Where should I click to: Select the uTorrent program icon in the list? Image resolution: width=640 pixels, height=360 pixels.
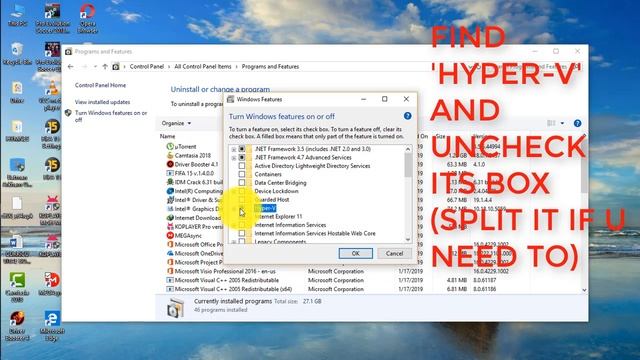point(170,146)
